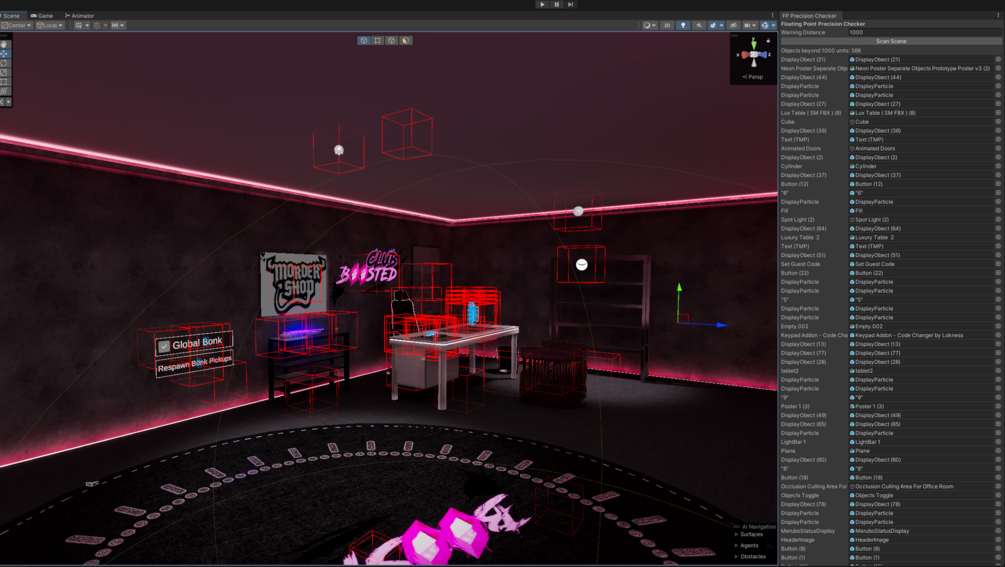The width and height of the screenshot is (1005, 567).
Task: Switch to the Animator tab
Action: 79,15
